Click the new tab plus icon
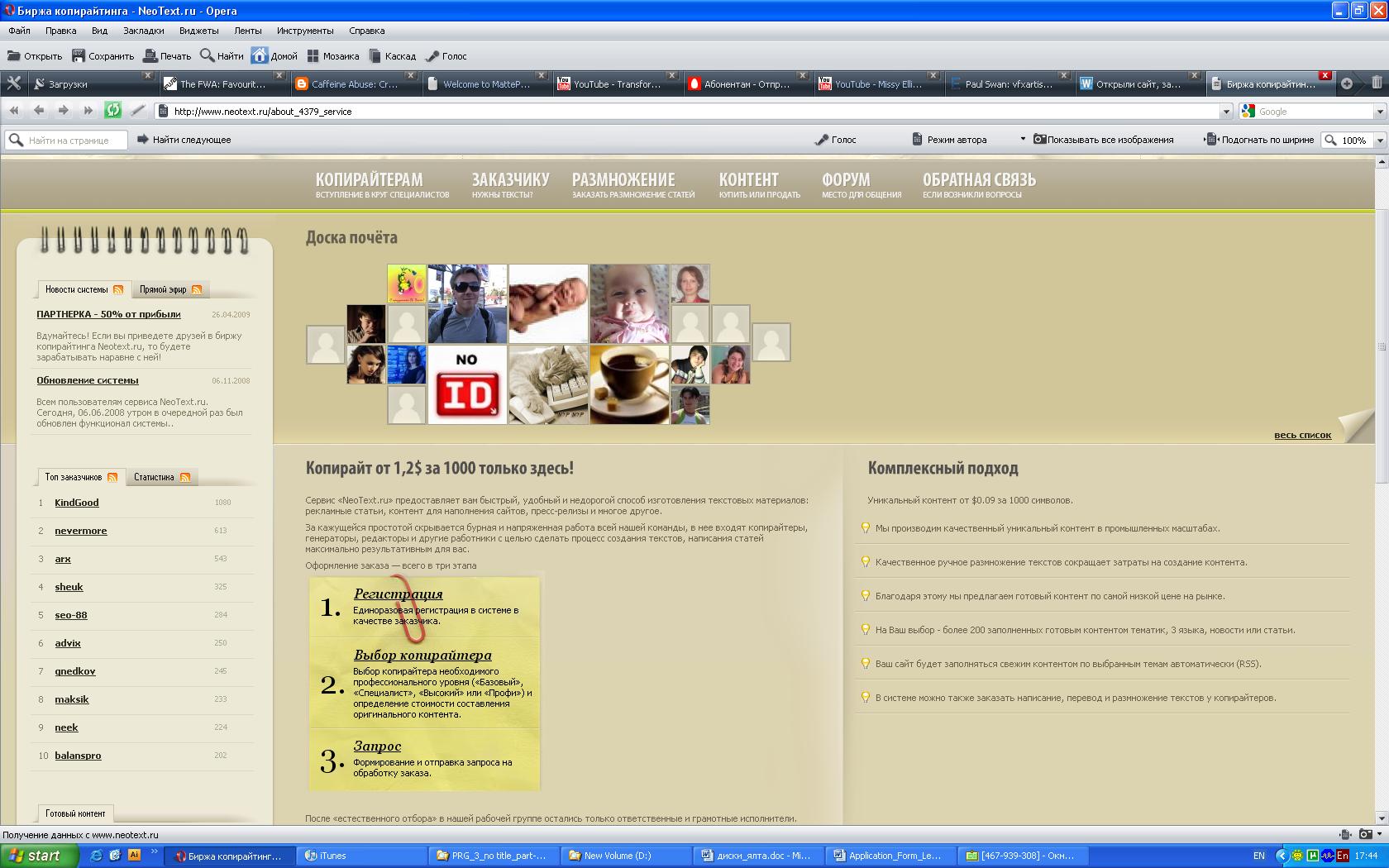The image size is (1389, 868). coord(1347,83)
